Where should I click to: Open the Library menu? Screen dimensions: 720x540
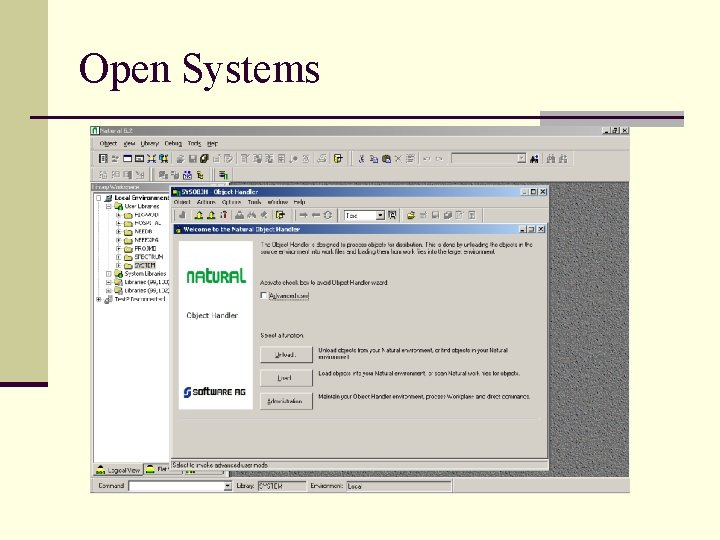coord(150,143)
